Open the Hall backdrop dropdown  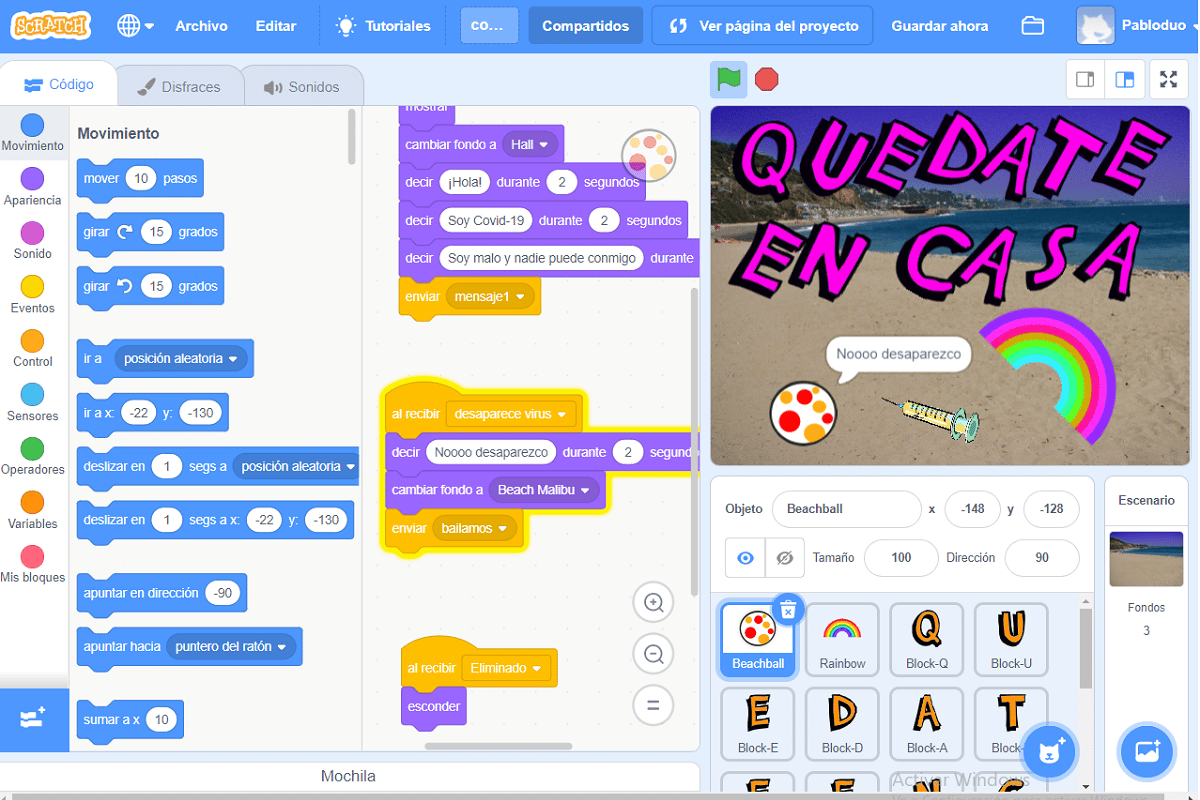click(x=530, y=144)
